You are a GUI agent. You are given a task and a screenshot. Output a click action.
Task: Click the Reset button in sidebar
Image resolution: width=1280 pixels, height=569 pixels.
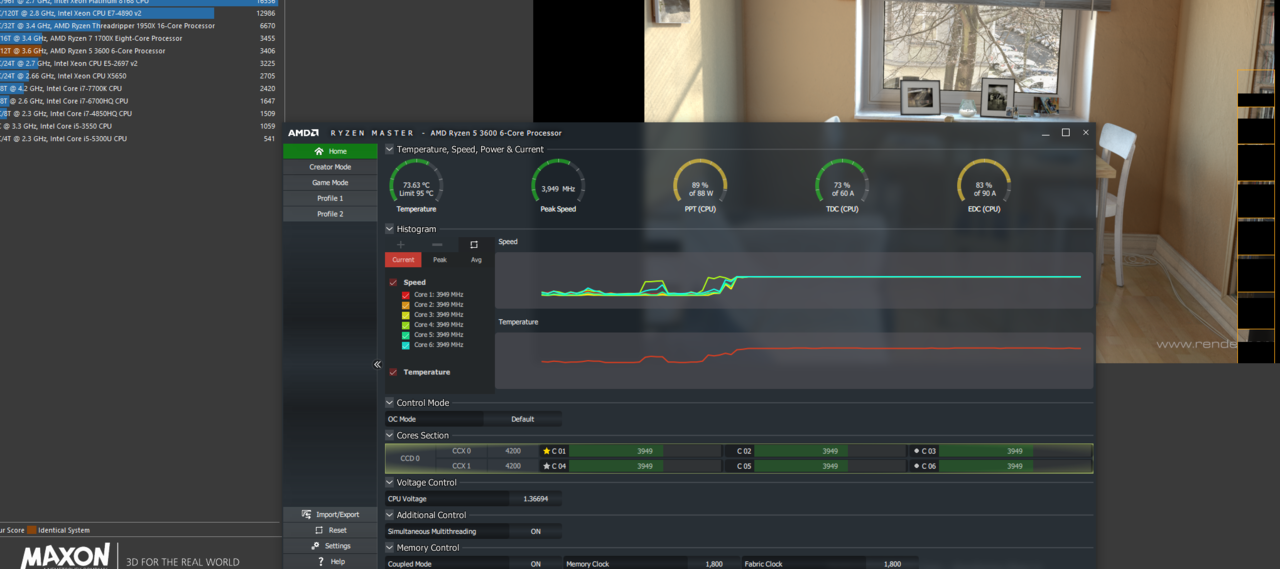(x=330, y=531)
